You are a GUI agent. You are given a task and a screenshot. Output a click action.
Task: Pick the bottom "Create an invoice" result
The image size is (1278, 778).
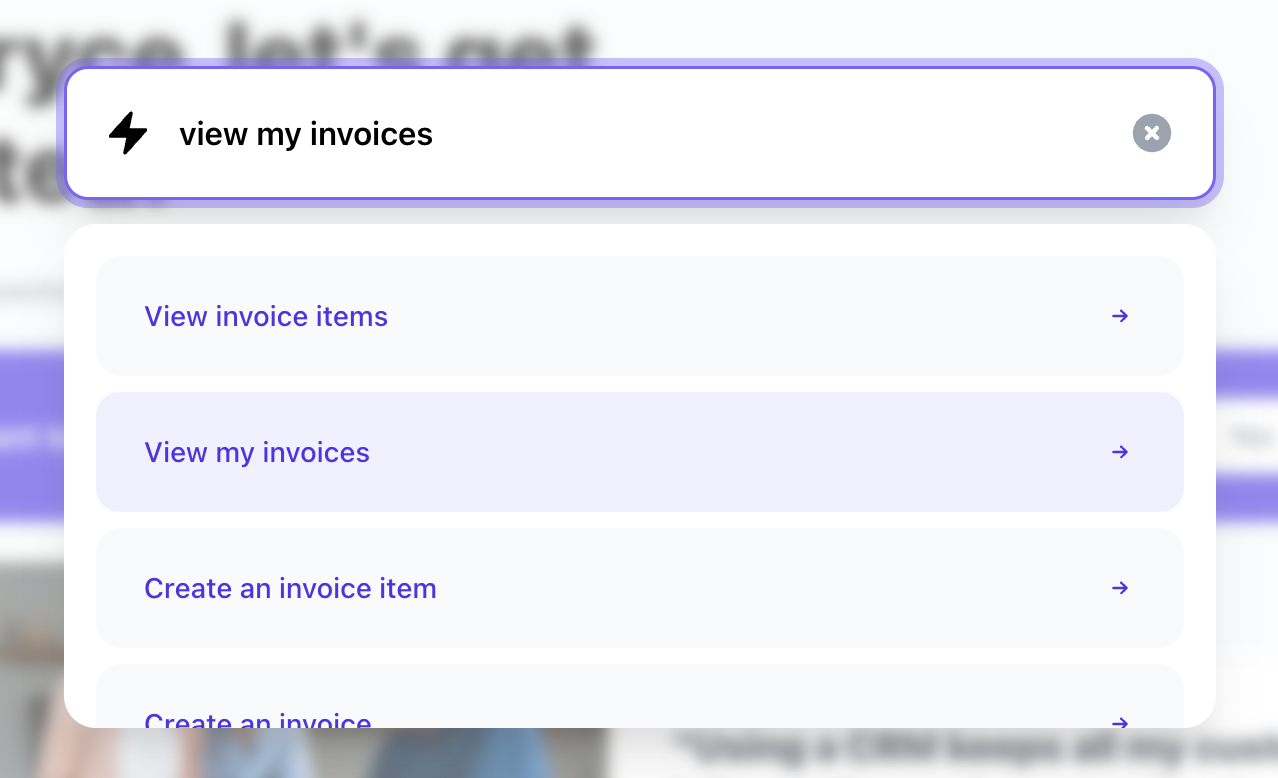click(x=258, y=719)
